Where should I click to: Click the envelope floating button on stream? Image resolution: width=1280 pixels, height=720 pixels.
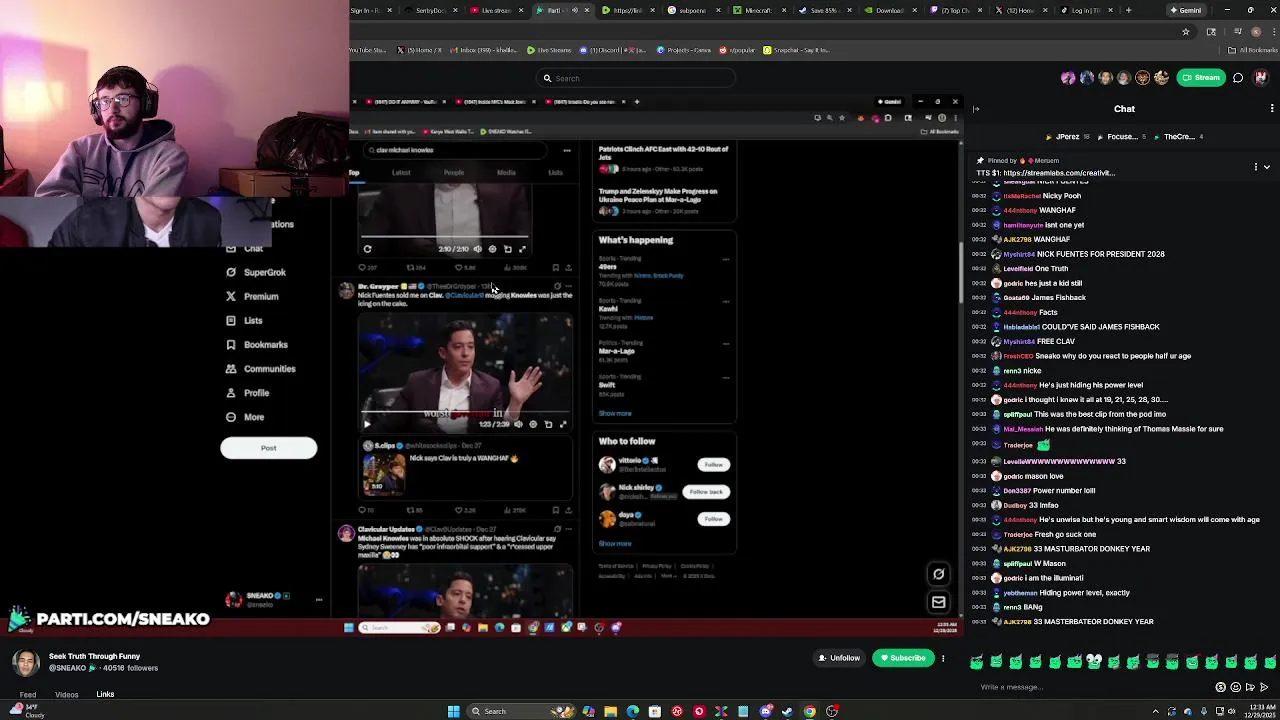click(x=938, y=602)
